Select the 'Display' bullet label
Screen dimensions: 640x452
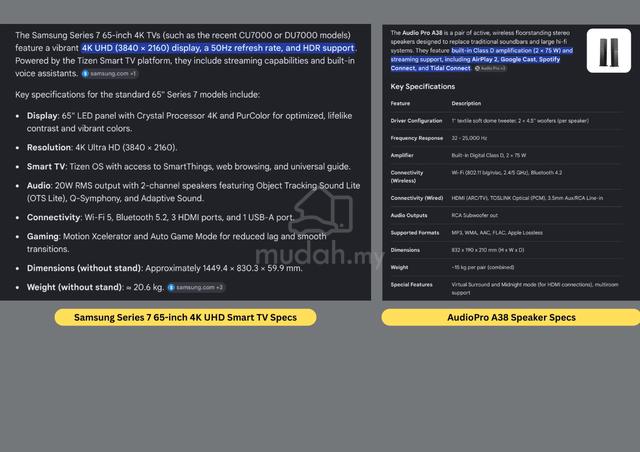click(x=42, y=116)
